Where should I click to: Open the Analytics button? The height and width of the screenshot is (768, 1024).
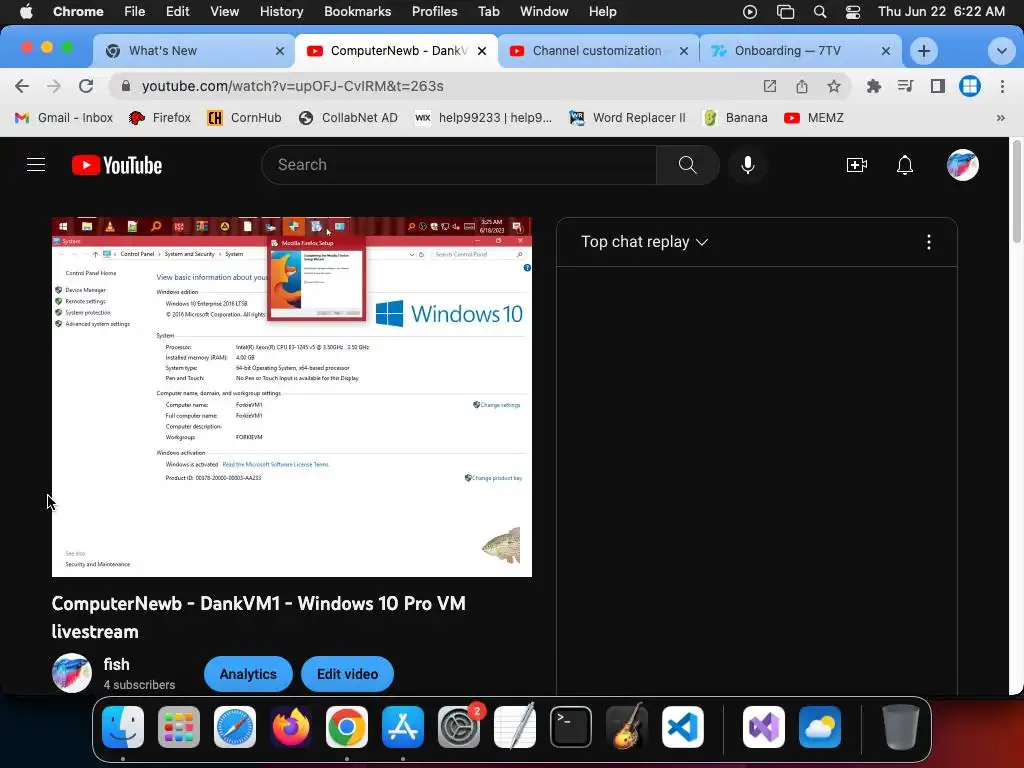click(x=248, y=674)
